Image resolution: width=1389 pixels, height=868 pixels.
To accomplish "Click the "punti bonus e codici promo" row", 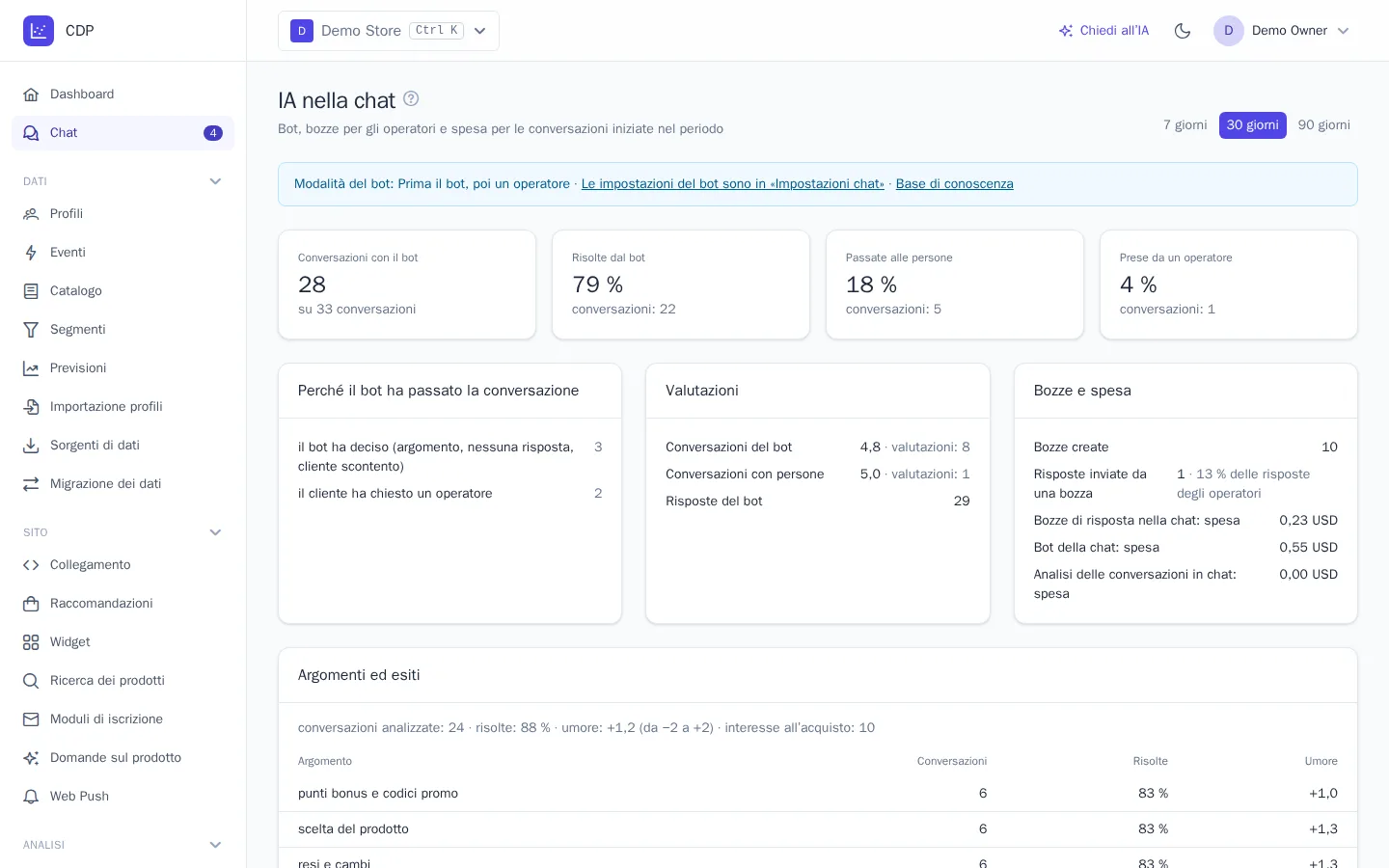I will point(818,794).
